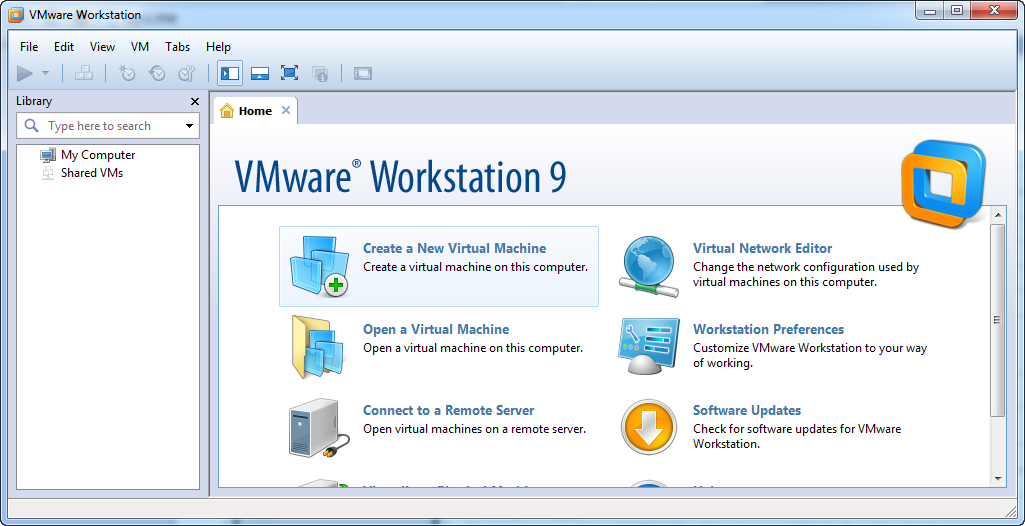1025x526 pixels.
Task: Click the 'Library' panel title
Action: click(x=34, y=101)
